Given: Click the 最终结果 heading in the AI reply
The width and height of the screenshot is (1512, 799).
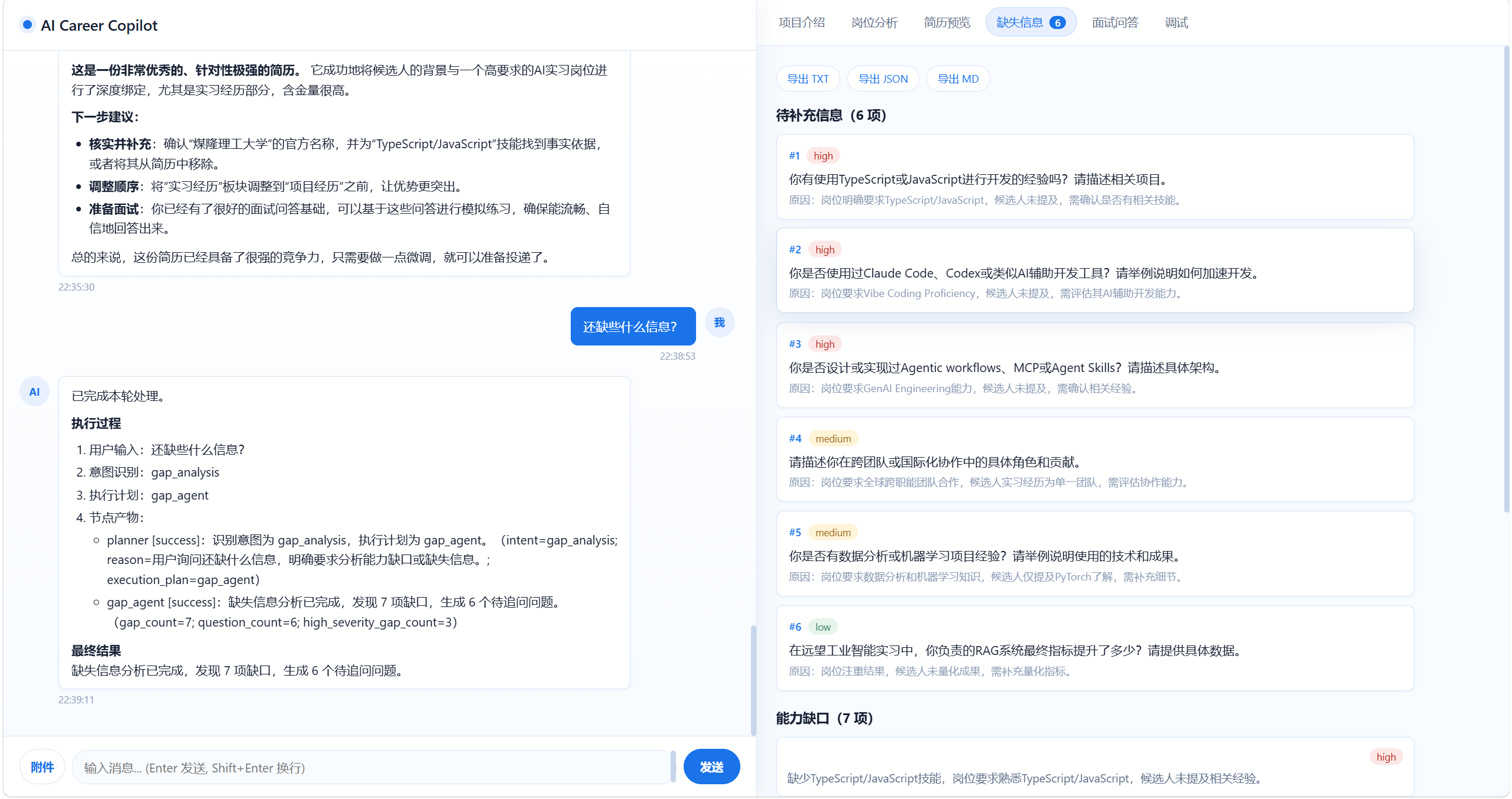Looking at the screenshot, I should point(96,651).
